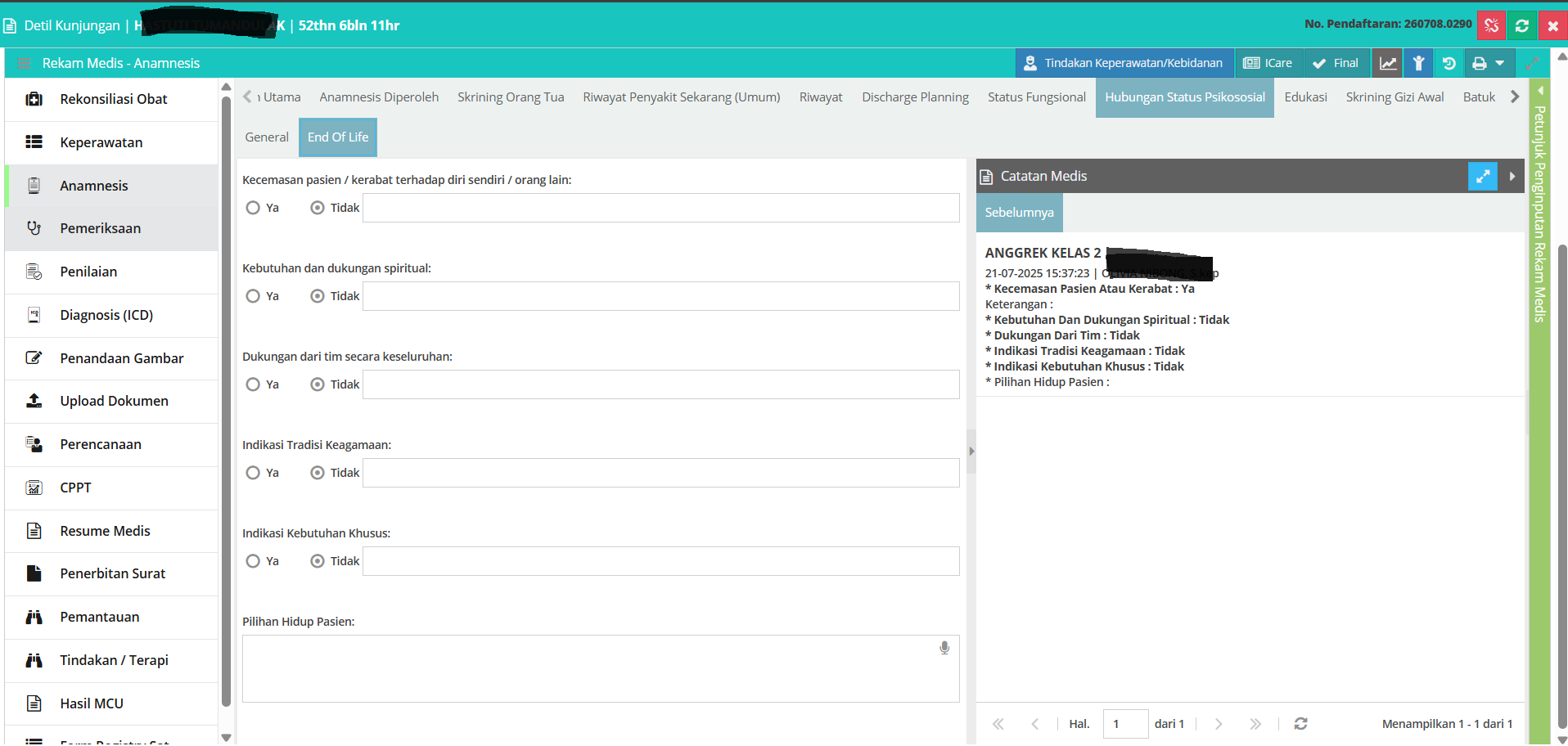Switch to Discharge Planning tab
This screenshot has height=746, width=1568.
click(915, 97)
